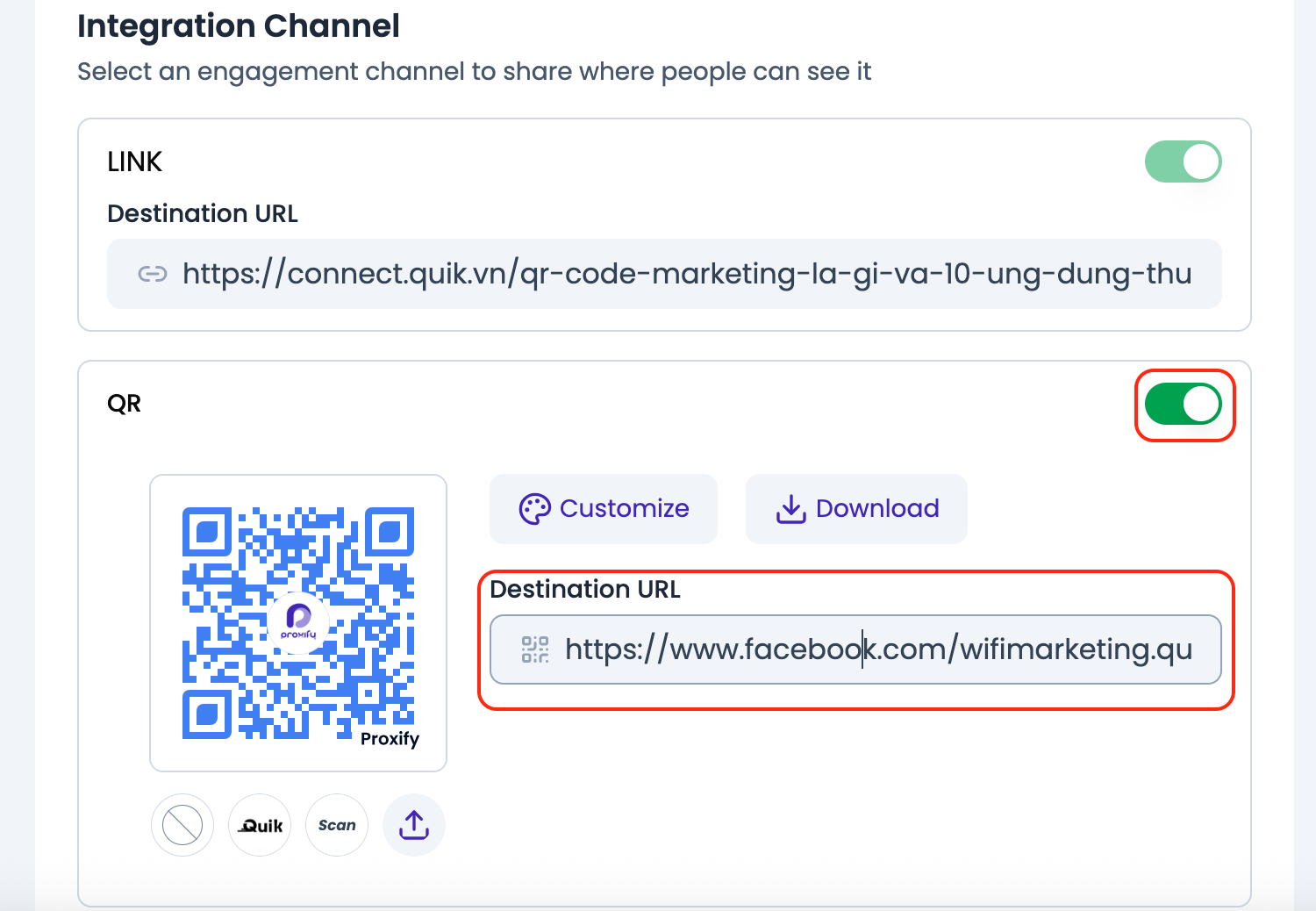Select the Quik logo option for the QR code

(x=259, y=825)
